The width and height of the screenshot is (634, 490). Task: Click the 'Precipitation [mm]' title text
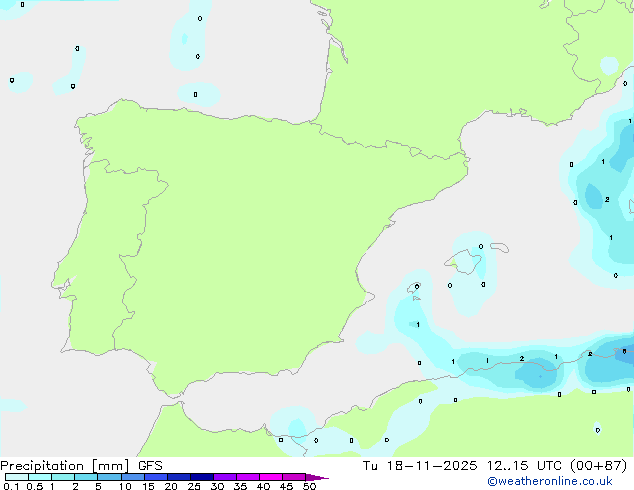[65, 466]
